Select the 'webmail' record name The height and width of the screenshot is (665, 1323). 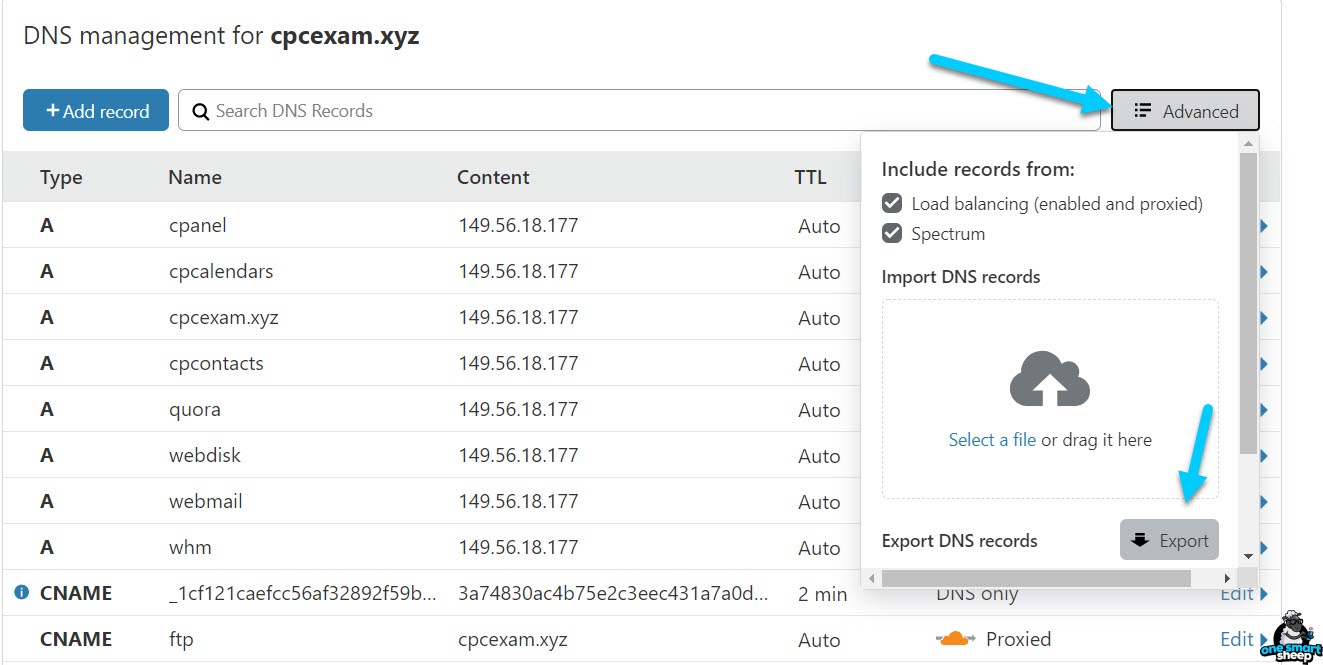(x=206, y=502)
